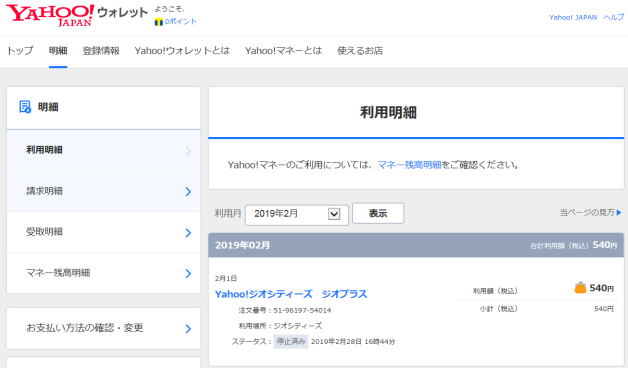Click the 利用明細 page heading

pos(388,113)
